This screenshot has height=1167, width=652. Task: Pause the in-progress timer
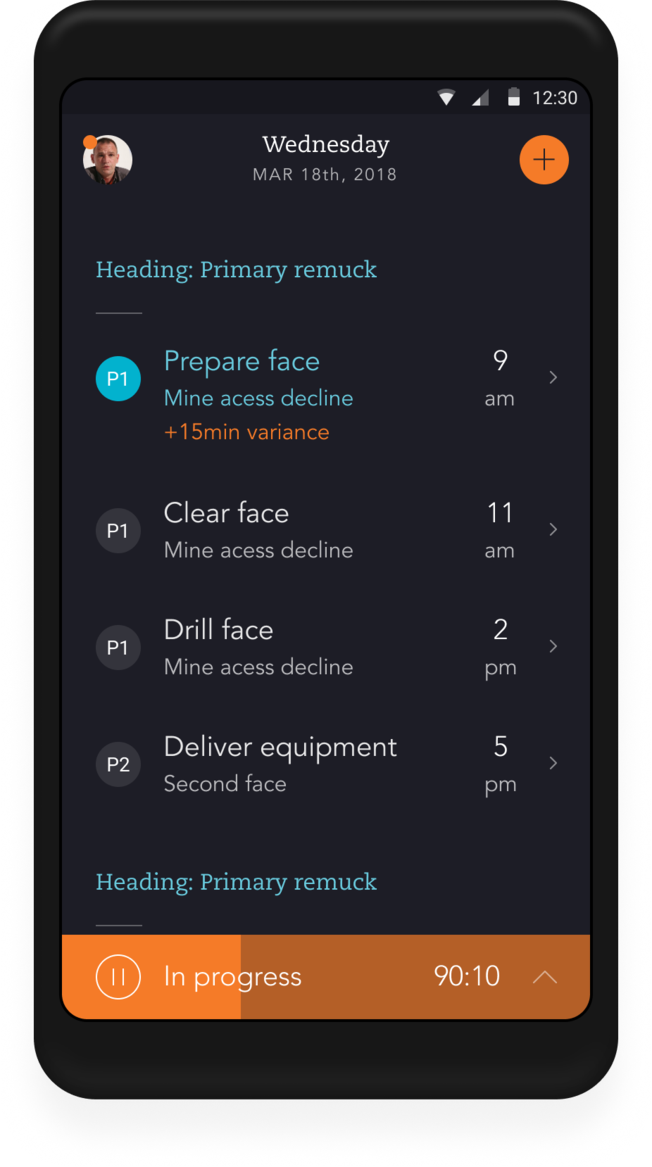coord(117,976)
